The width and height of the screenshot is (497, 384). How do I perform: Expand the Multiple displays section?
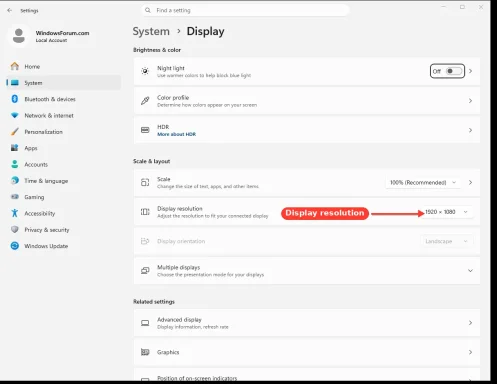470,271
